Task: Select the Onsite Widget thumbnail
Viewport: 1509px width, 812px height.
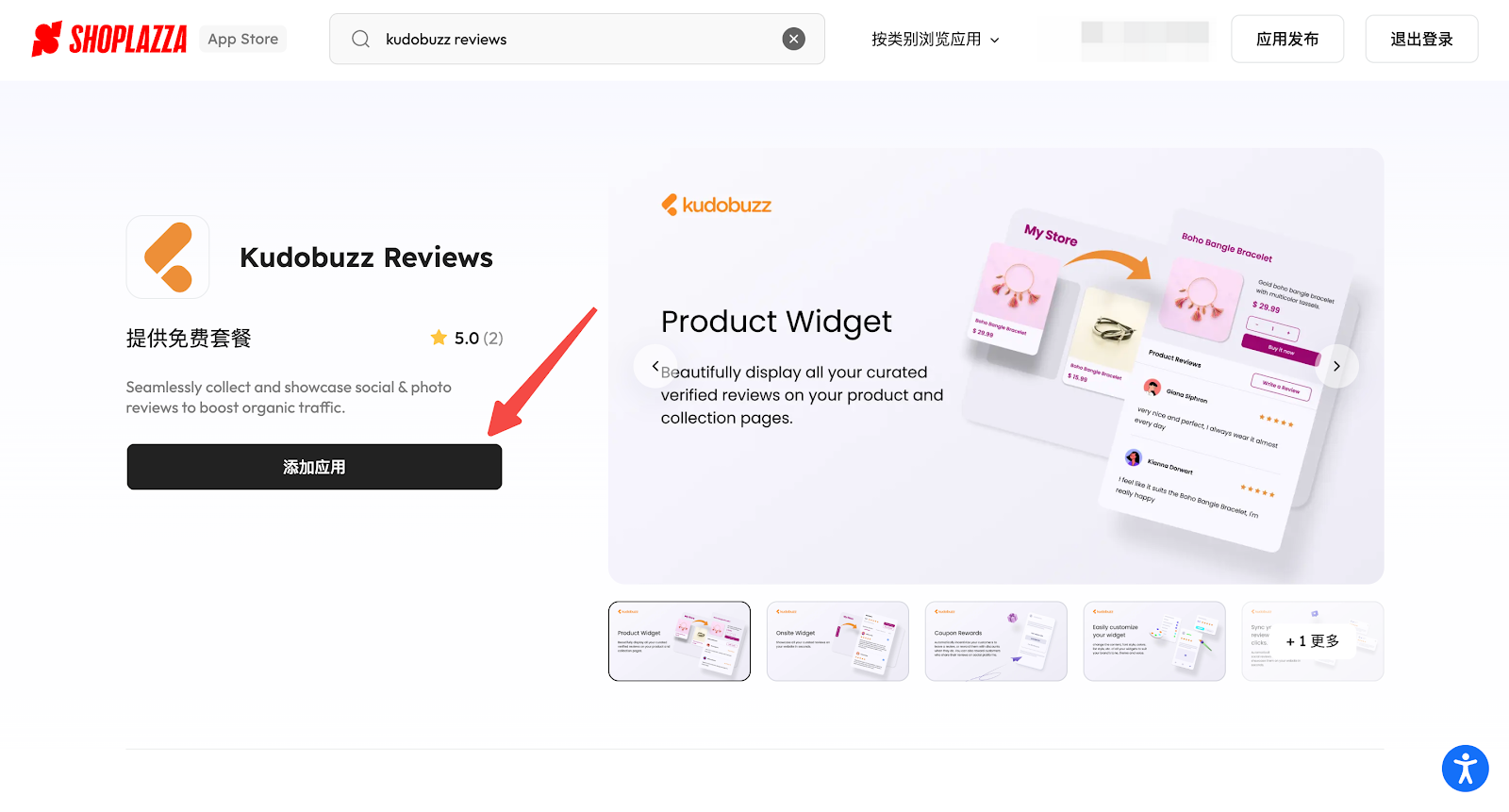Action: coord(837,641)
